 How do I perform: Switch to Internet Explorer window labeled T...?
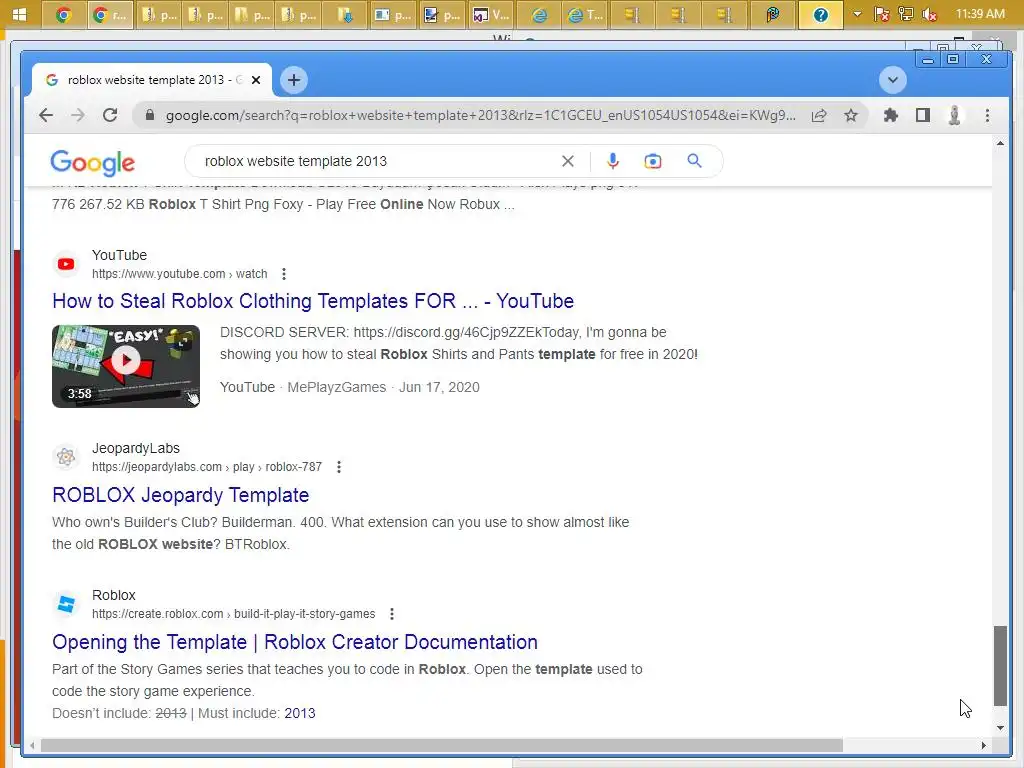point(584,14)
